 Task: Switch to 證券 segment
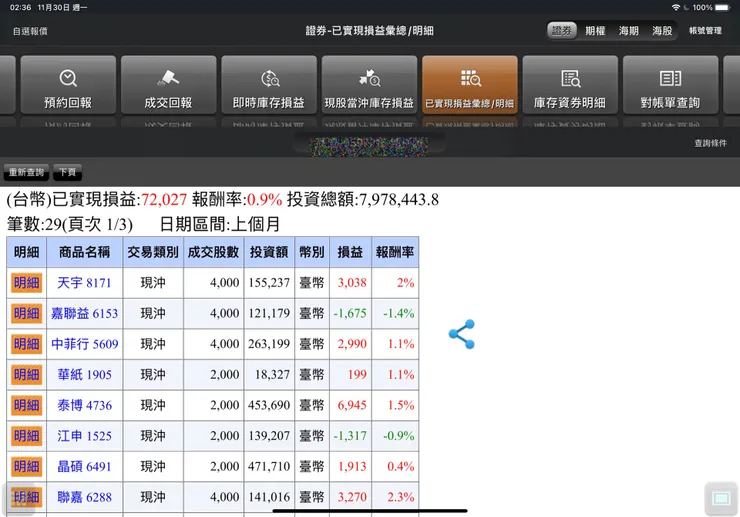[x=562, y=31]
